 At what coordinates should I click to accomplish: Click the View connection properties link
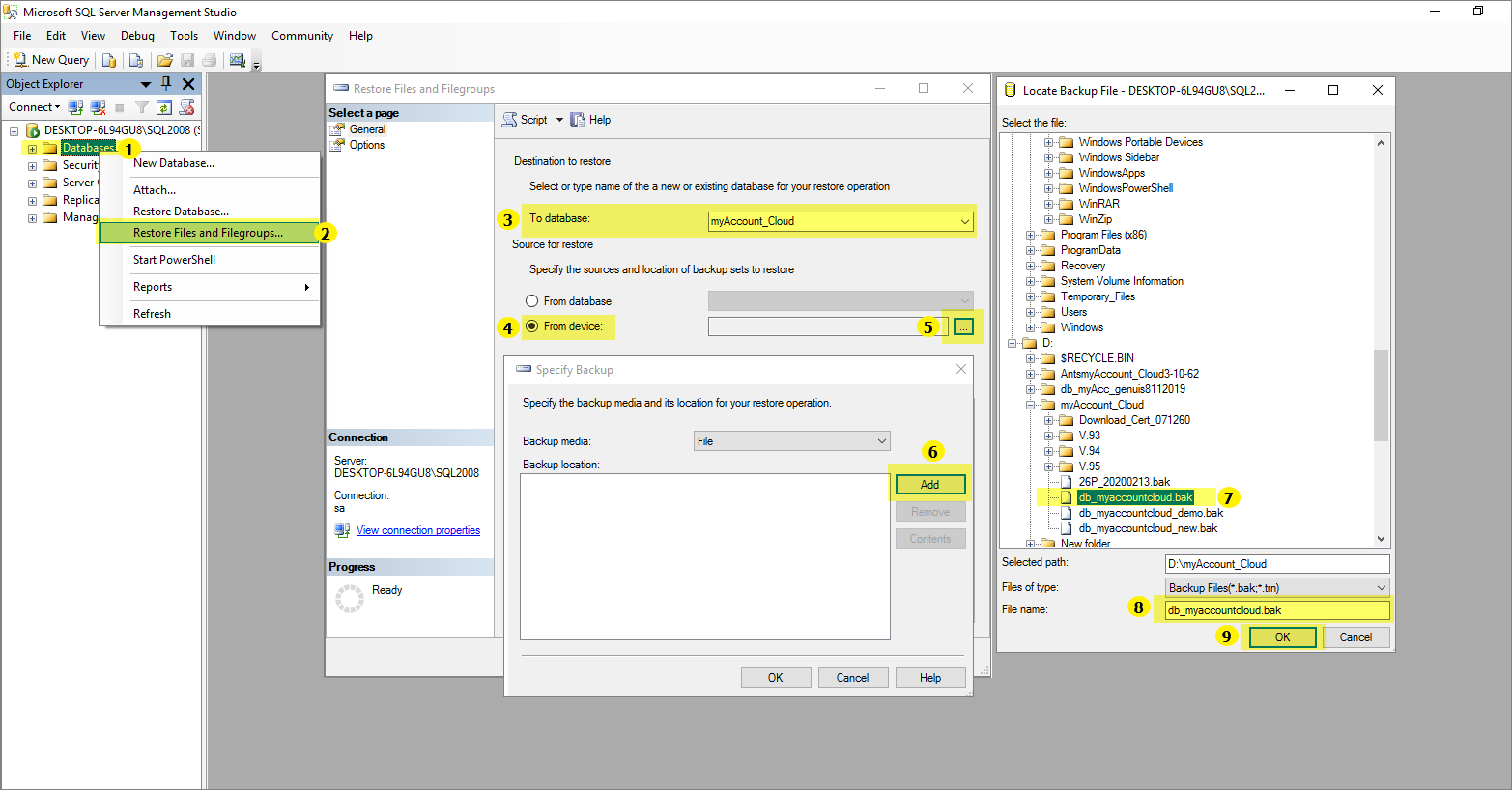[x=418, y=530]
